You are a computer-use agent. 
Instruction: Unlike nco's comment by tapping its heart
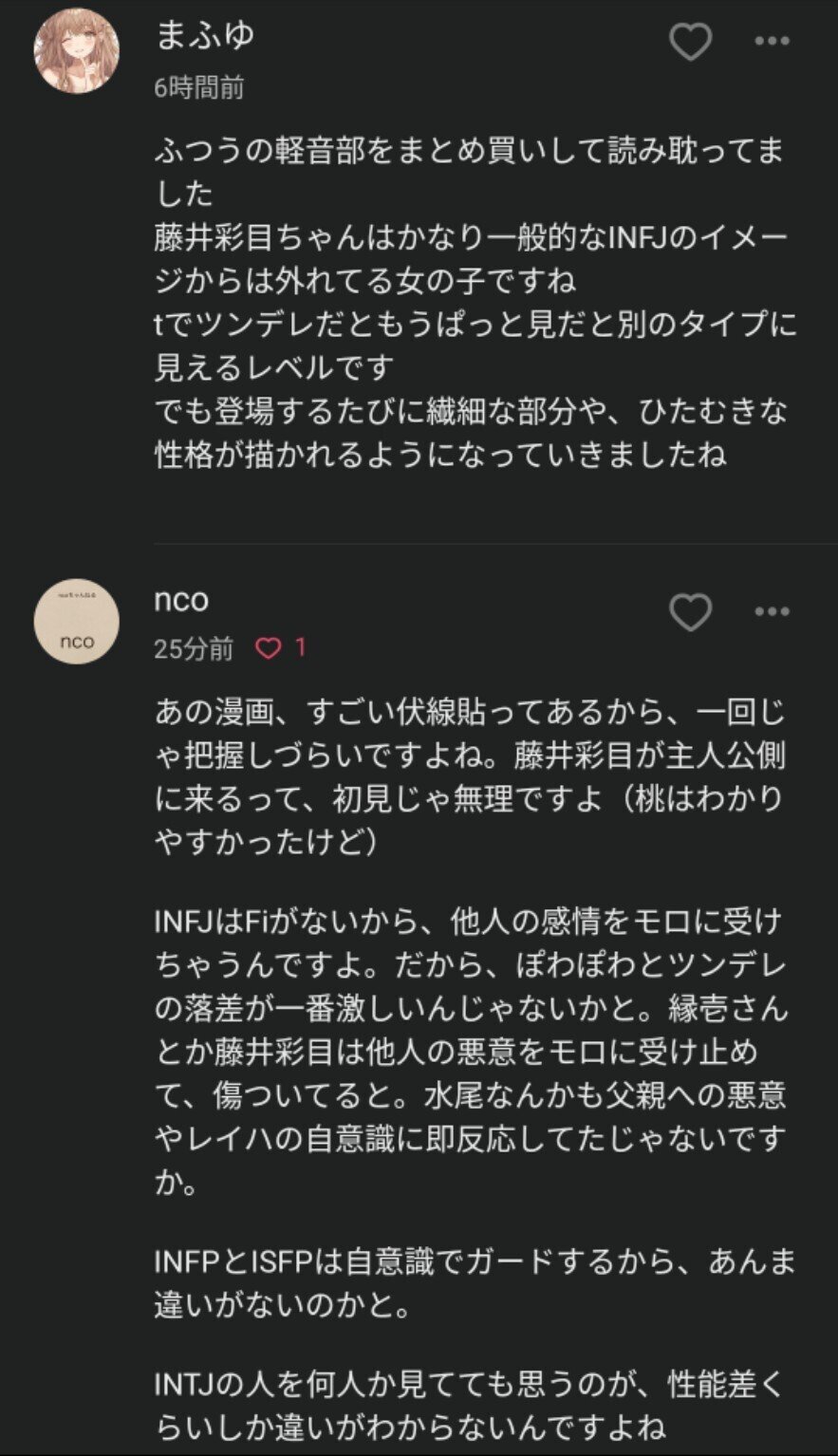click(691, 613)
